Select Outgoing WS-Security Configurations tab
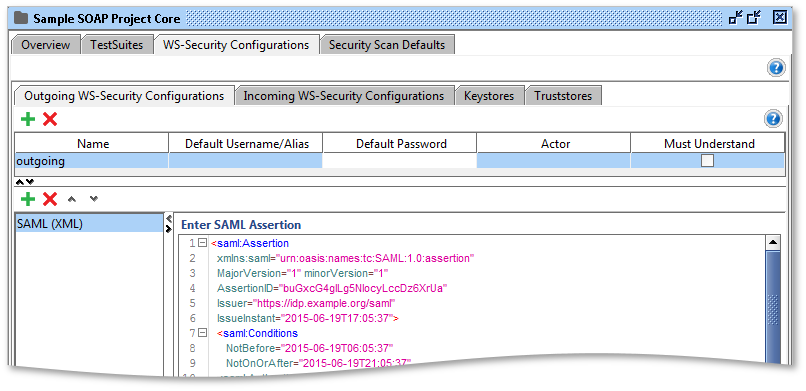The width and height of the screenshot is (806, 391). [x=124, y=96]
